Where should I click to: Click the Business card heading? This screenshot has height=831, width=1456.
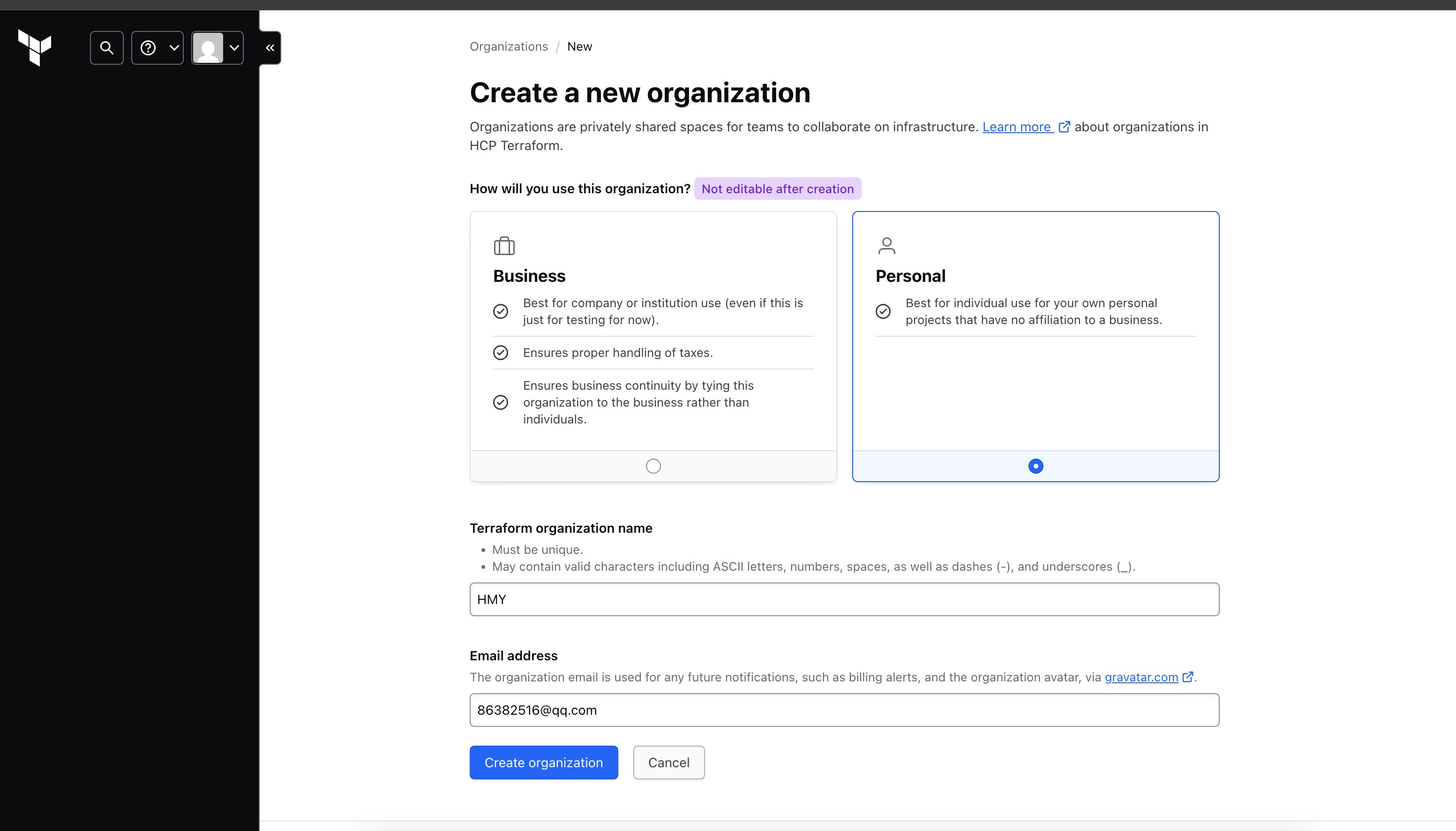pyautogui.click(x=529, y=276)
